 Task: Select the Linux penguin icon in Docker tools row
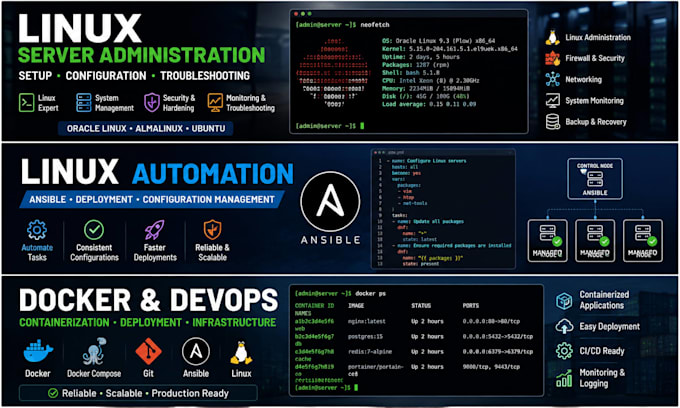(x=241, y=353)
